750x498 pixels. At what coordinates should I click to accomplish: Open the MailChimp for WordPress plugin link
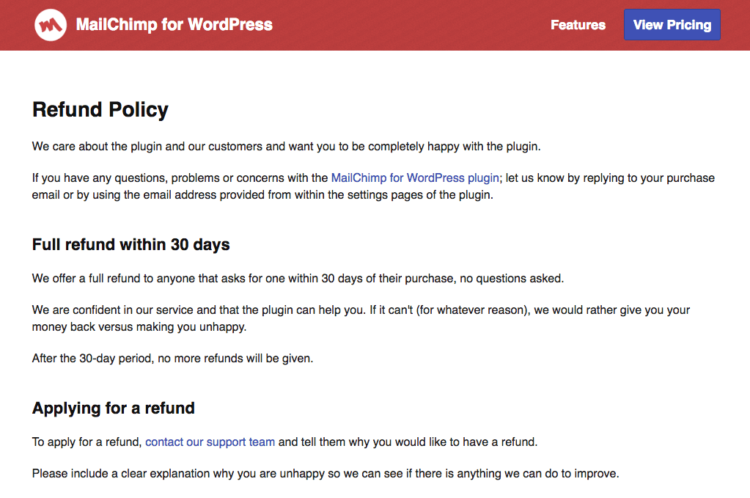[x=415, y=178]
